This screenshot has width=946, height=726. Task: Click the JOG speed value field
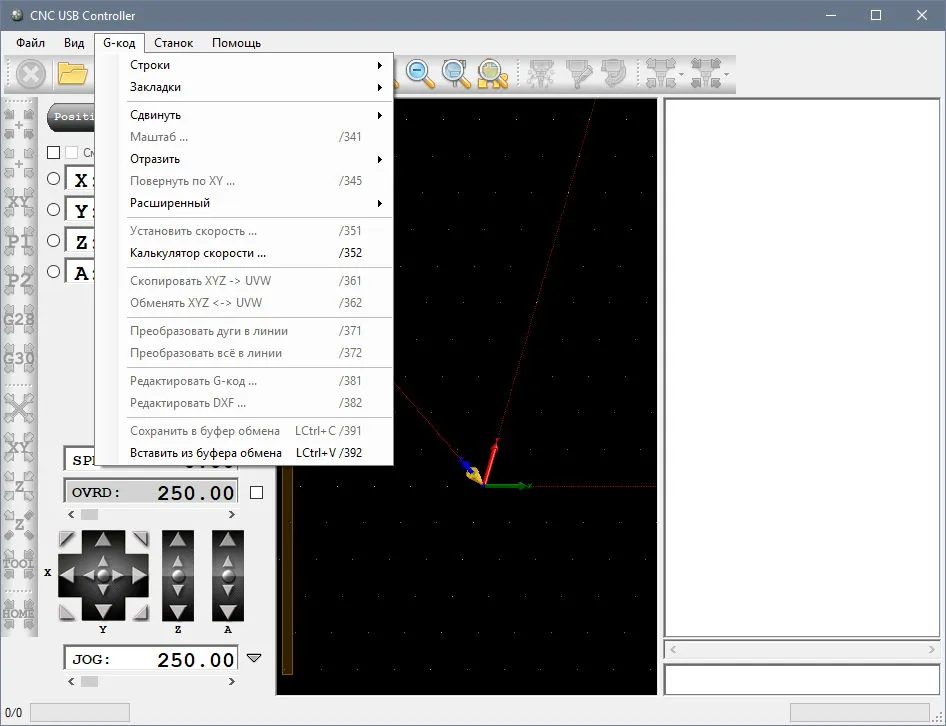[x=151, y=659]
